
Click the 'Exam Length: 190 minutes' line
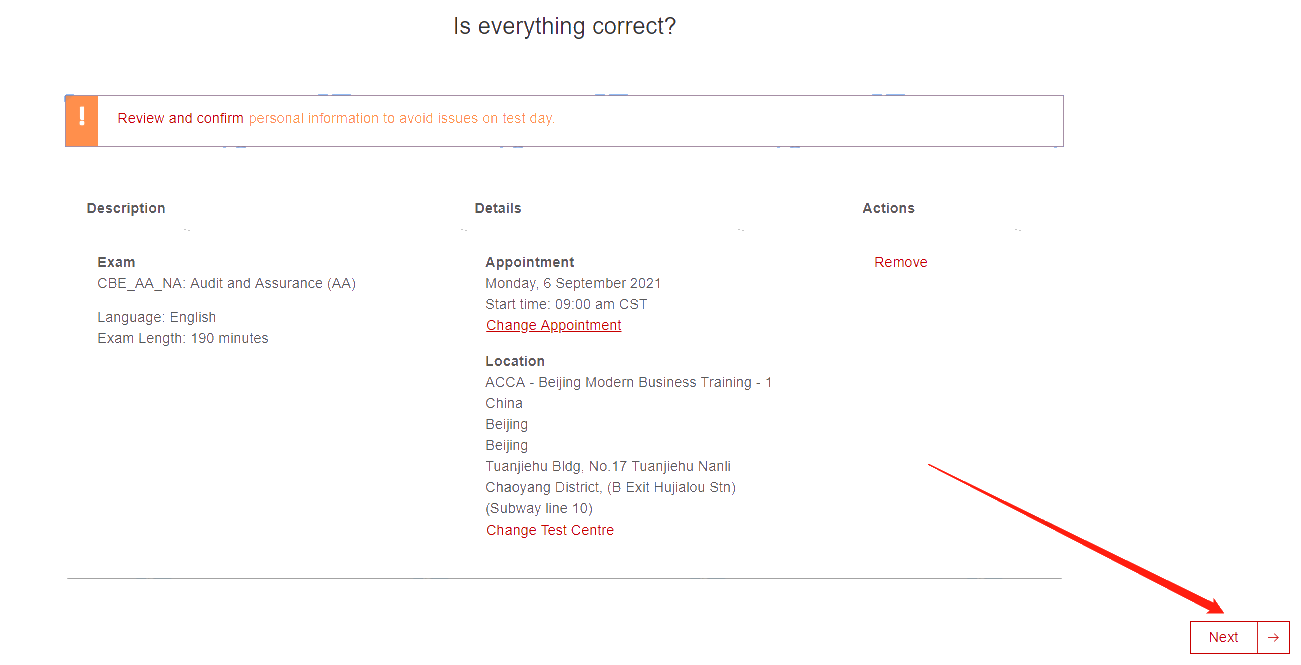182,338
